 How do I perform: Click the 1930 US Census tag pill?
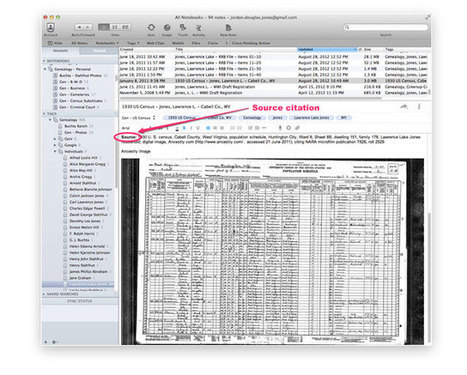(x=181, y=118)
